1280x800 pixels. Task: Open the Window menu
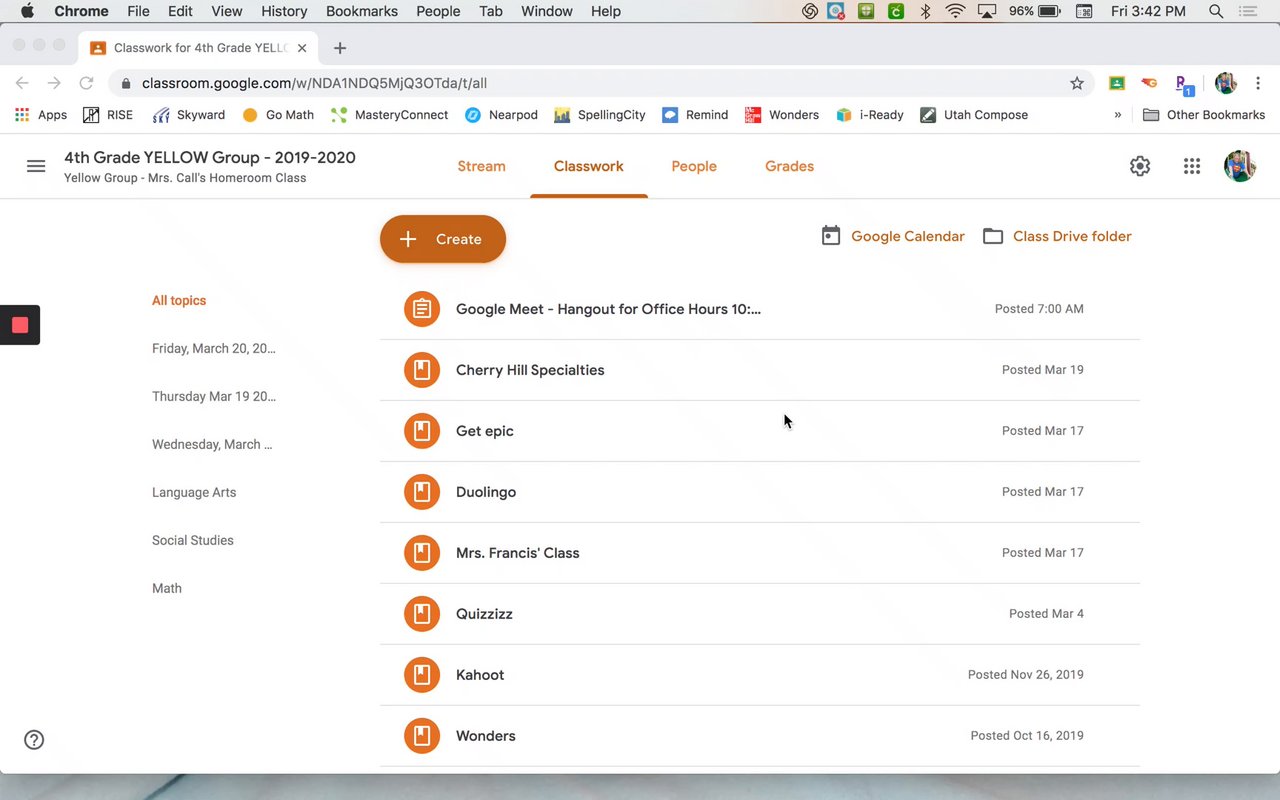[547, 11]
